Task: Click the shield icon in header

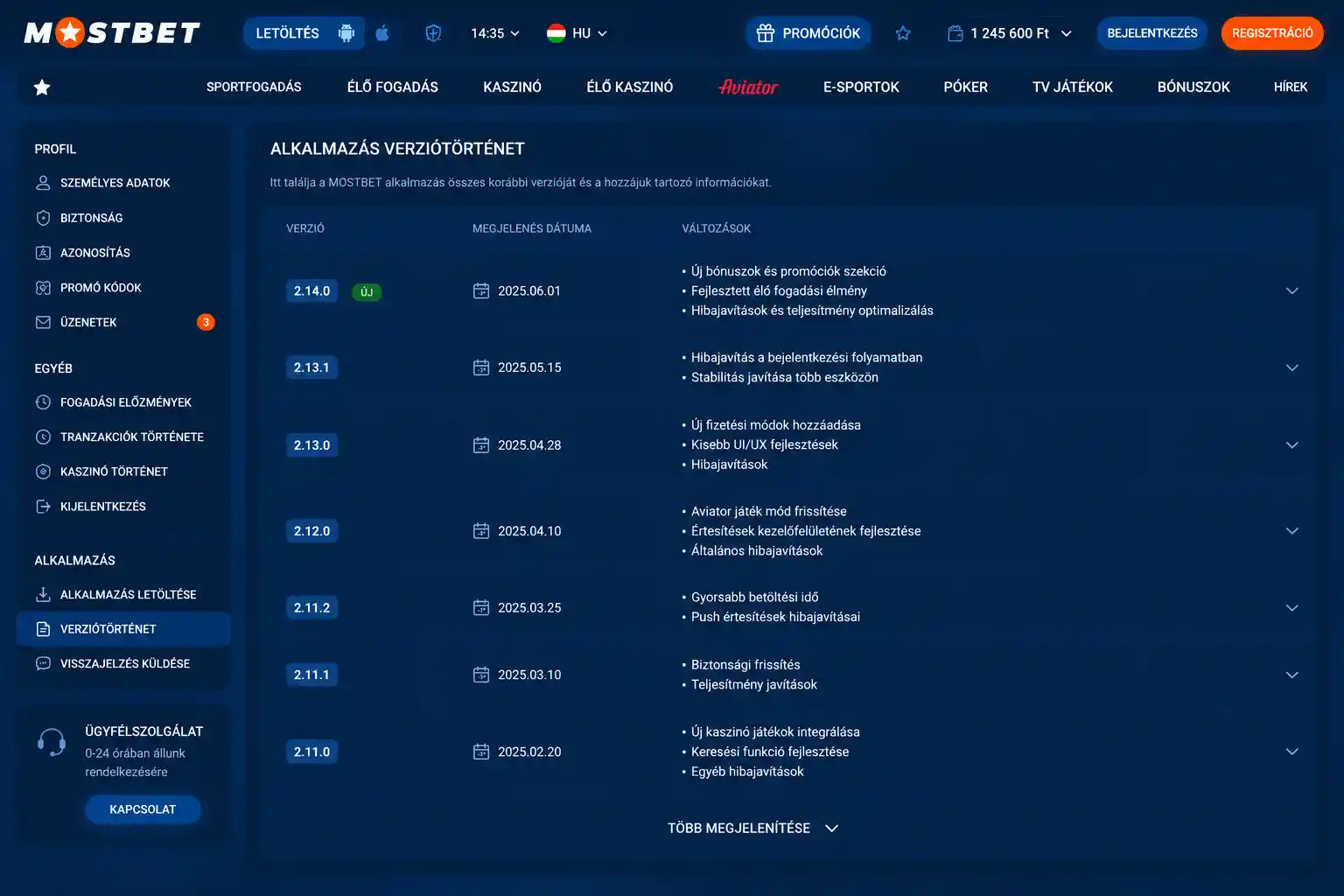Action: tap(433, 33)
